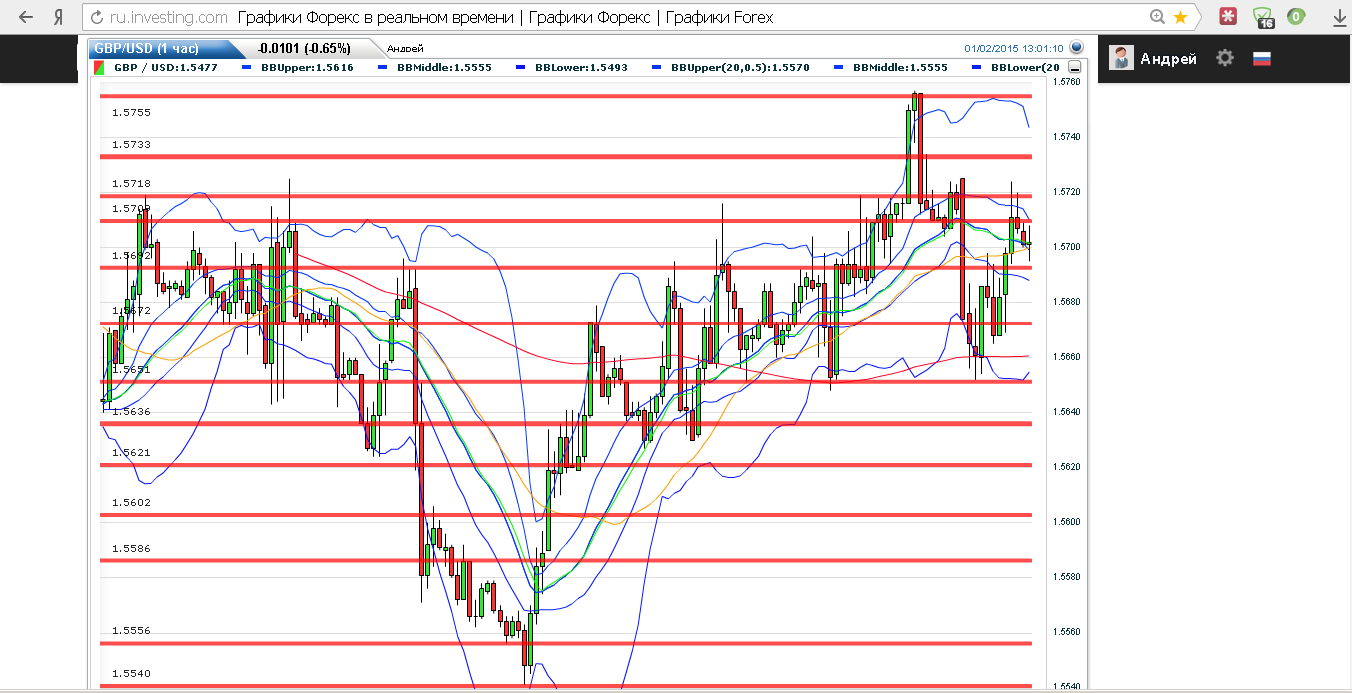Screen dimensions: 1352x693
Task: Click the blue swatch of BBLower:1.5493
Action: coord(520,67)
